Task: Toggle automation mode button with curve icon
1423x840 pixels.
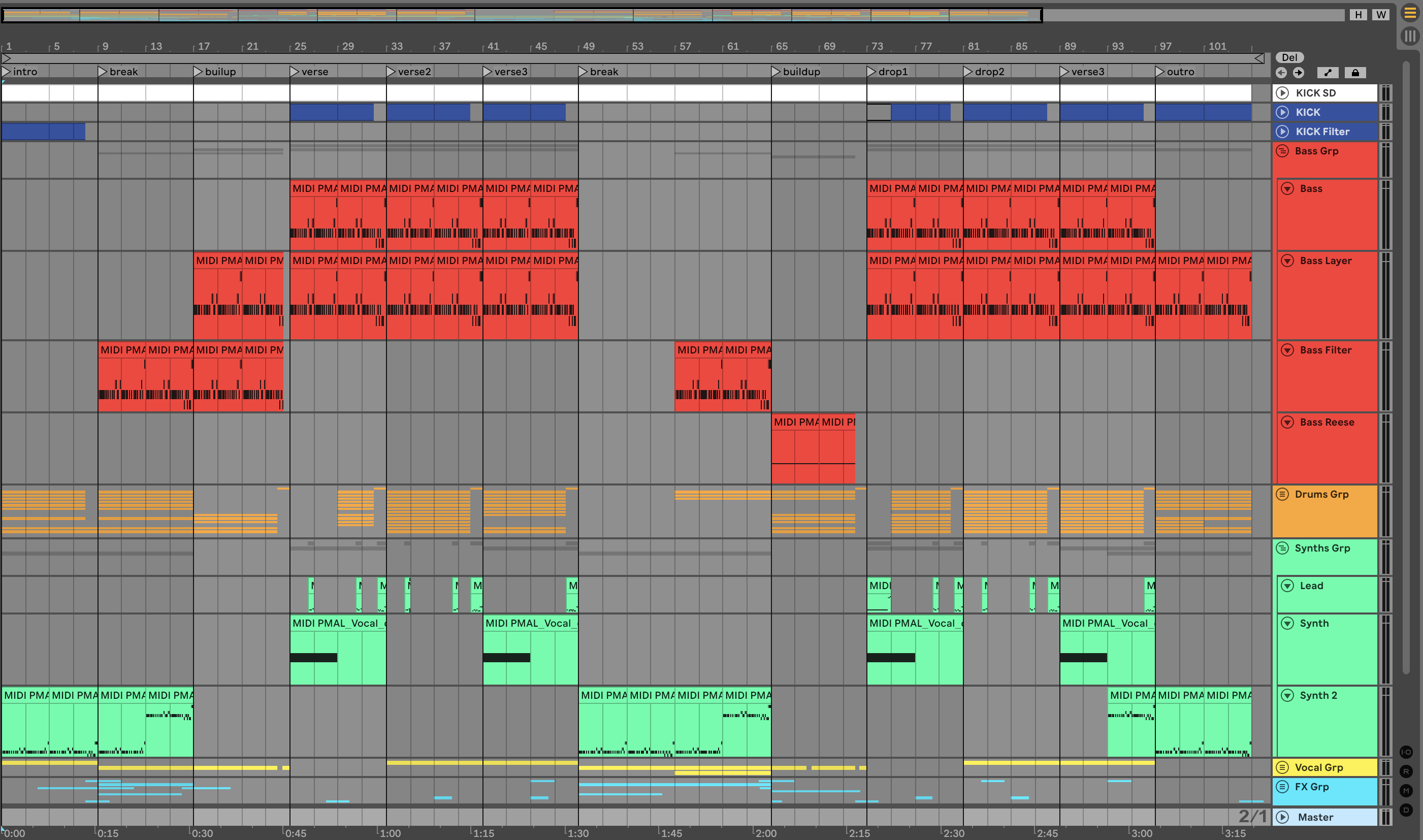Action: [x=1328, y=73]
